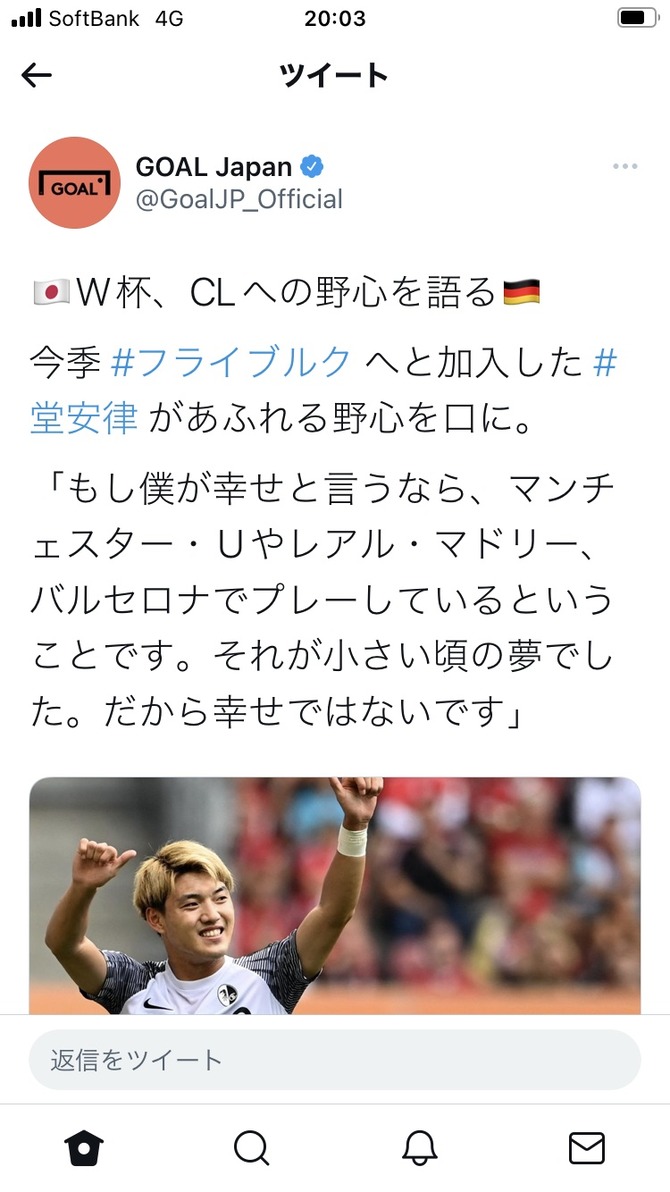
Task: Tap the GOAL Japan display name
Action: click(214, 166)
